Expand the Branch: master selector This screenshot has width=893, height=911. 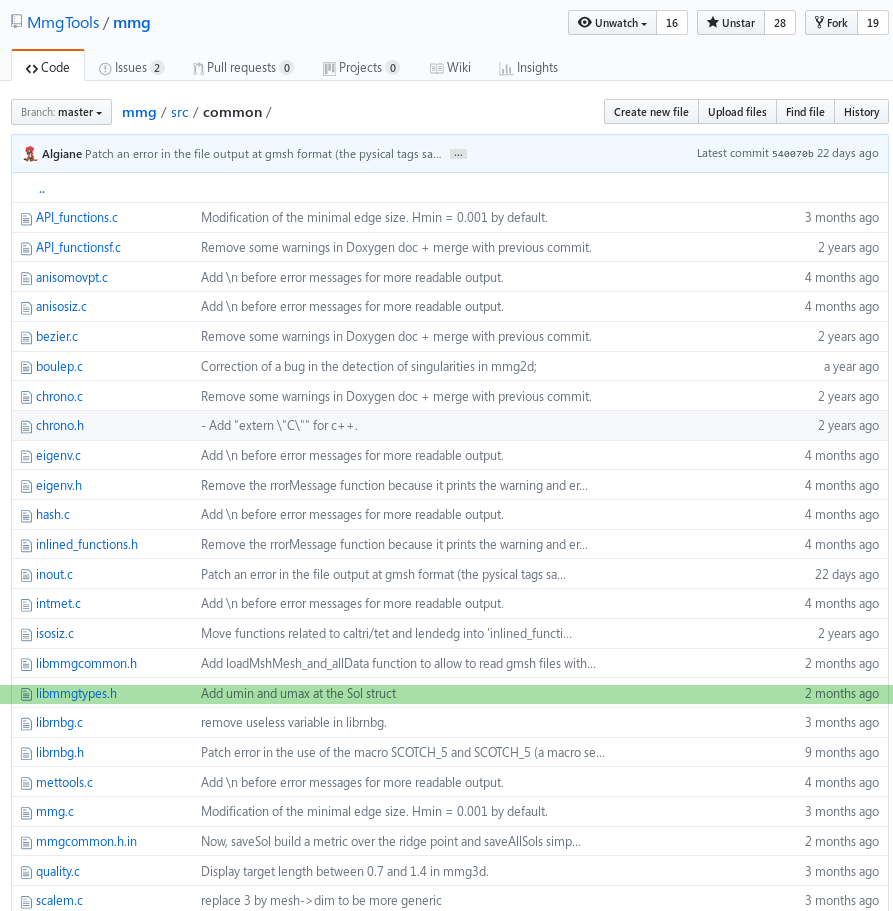[x=61, y=112]
